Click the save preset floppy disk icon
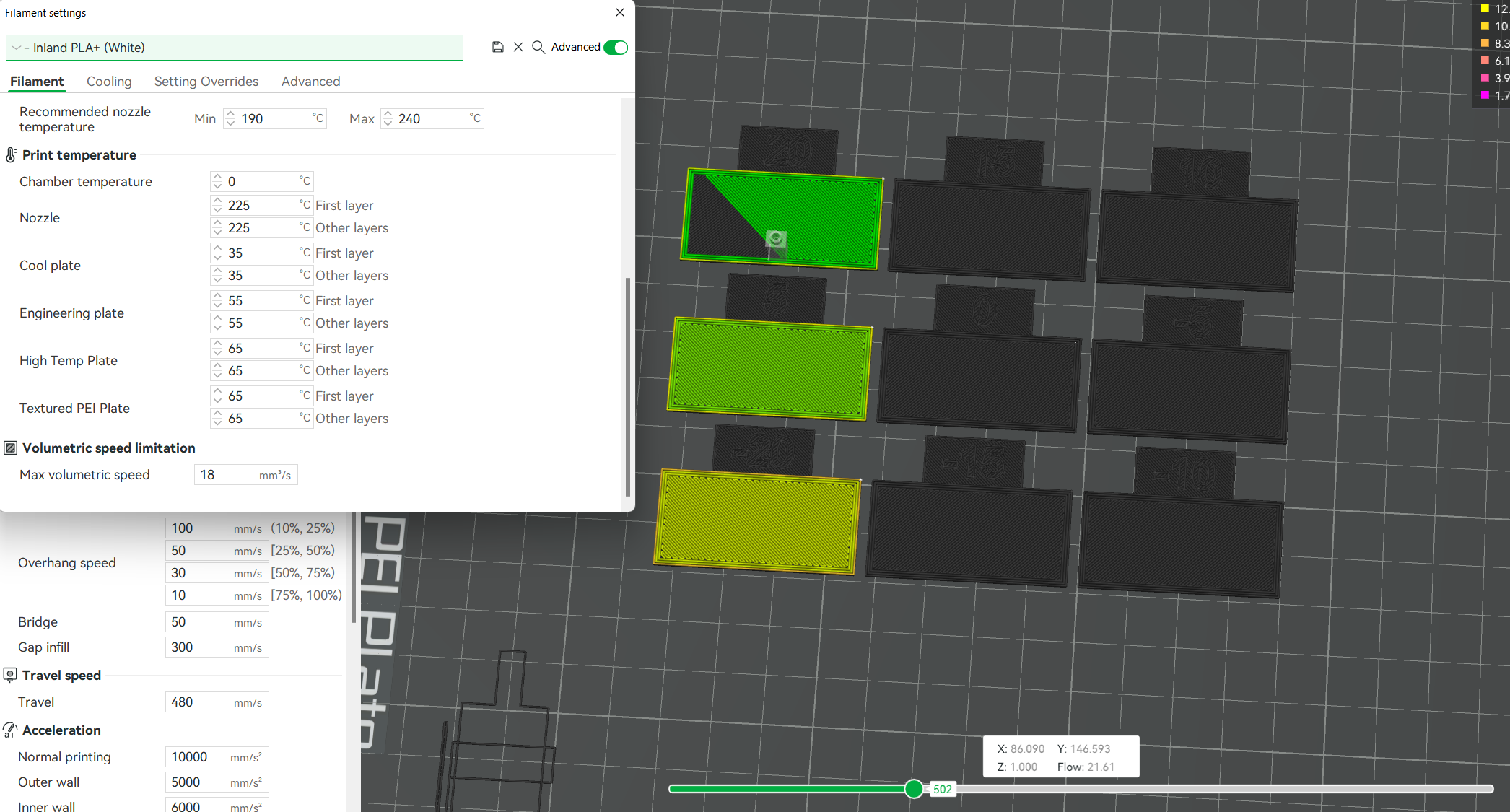The height and width of the screenshot is (812, 1510). click(x=497, y=47)
